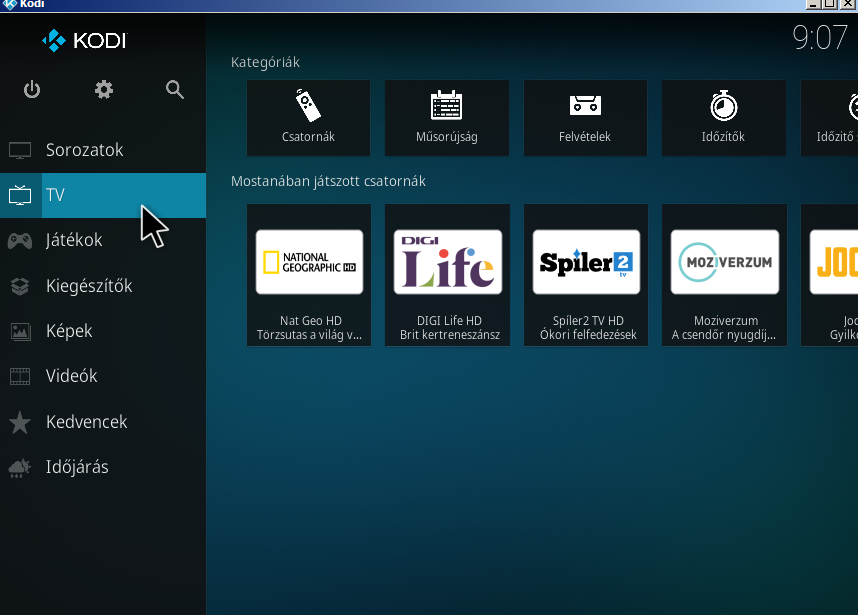Select the partially visible Joy channel thumbnail
The image size is (858, 615).
(834, 262)
